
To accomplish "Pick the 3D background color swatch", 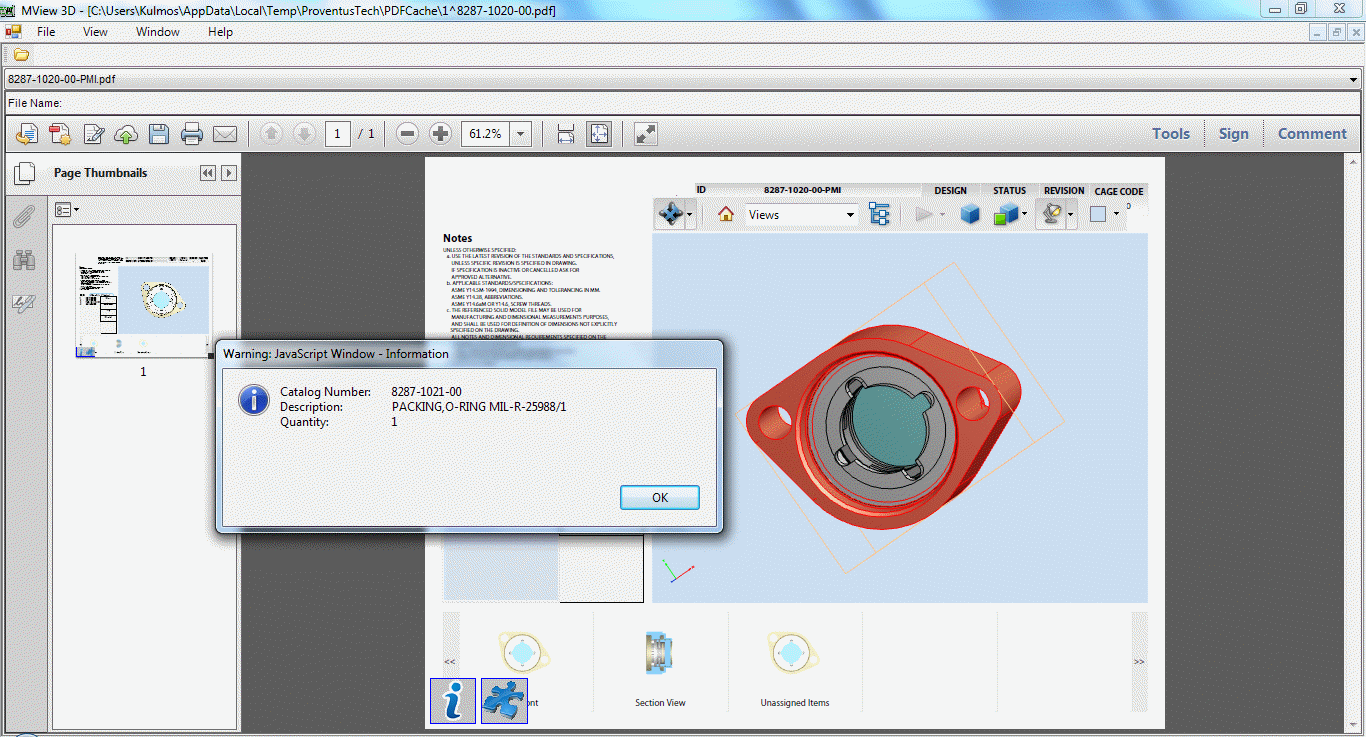I will pos(1098,214).
